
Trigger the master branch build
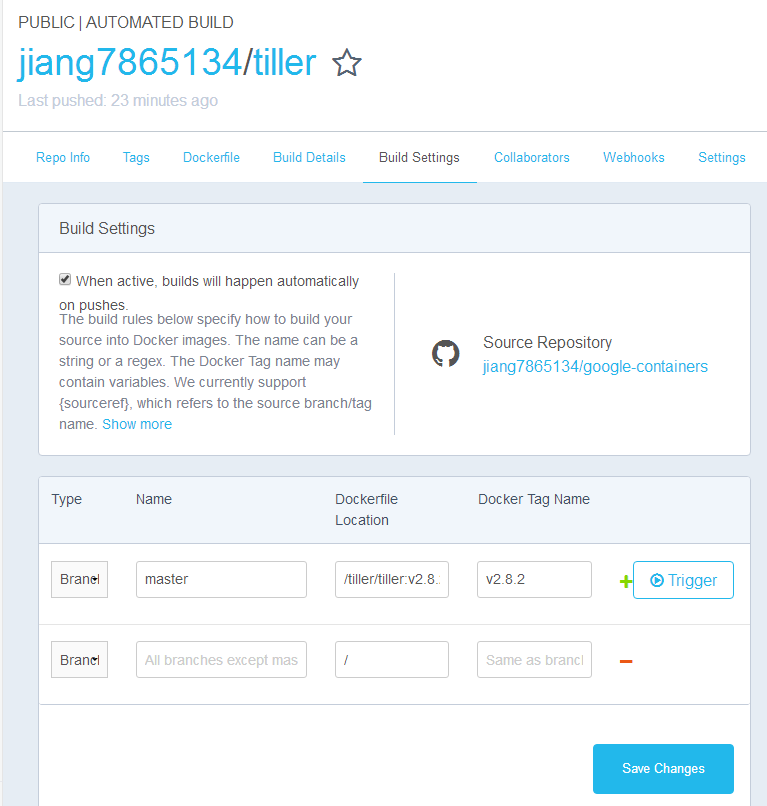683,580
